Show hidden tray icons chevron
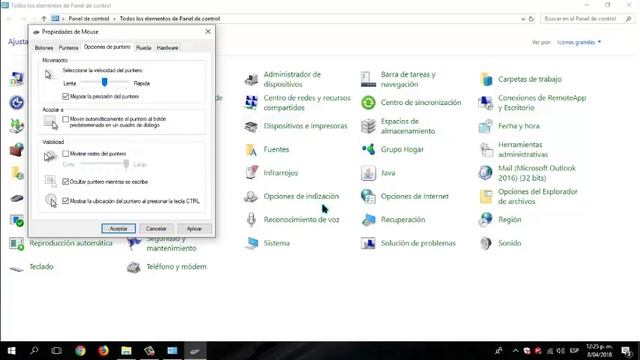The width and height of the screenshot is (640, 360). click(x=516, y=351)
